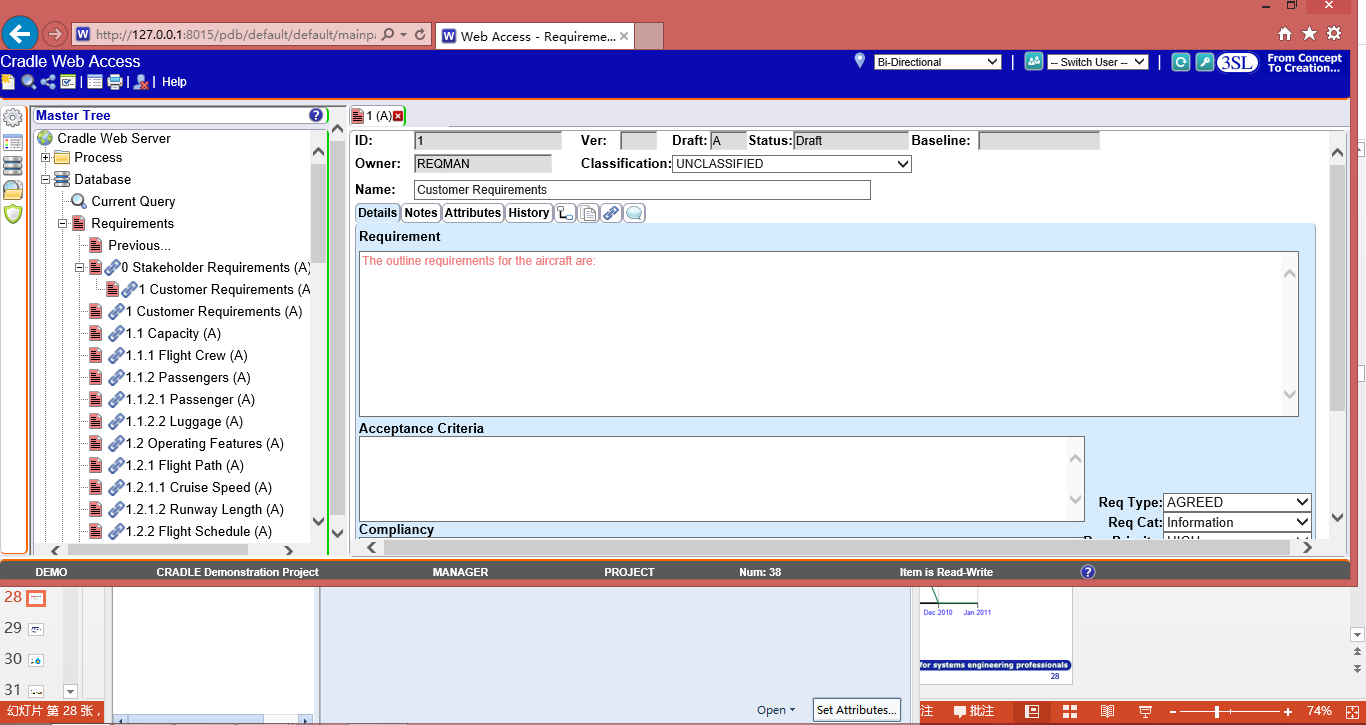This screenshot has height=725, width=1366.
Task: Click the key icon in header
Action: pos(1205,62)
